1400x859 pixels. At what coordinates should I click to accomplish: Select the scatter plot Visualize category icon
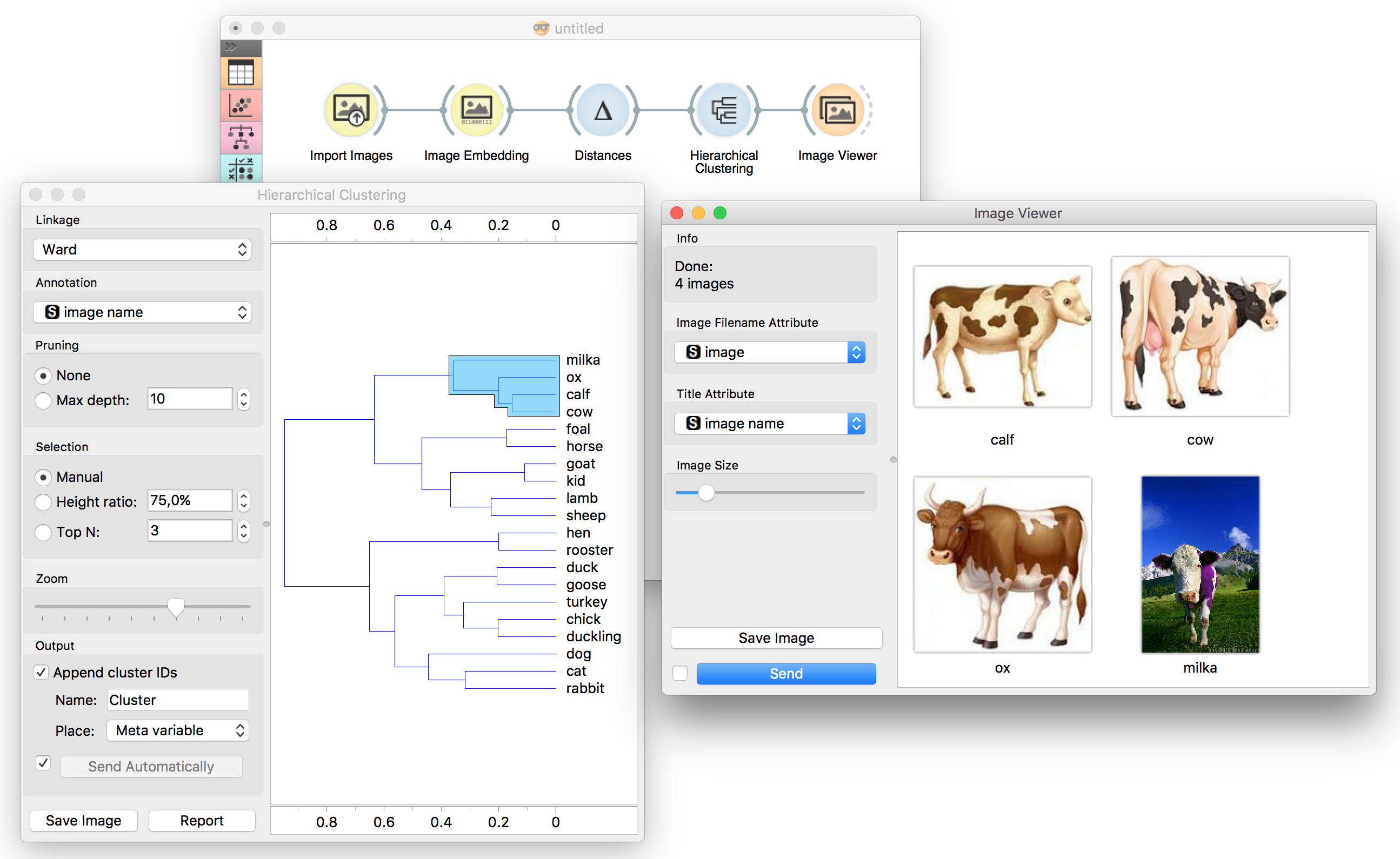pos(241,106)
